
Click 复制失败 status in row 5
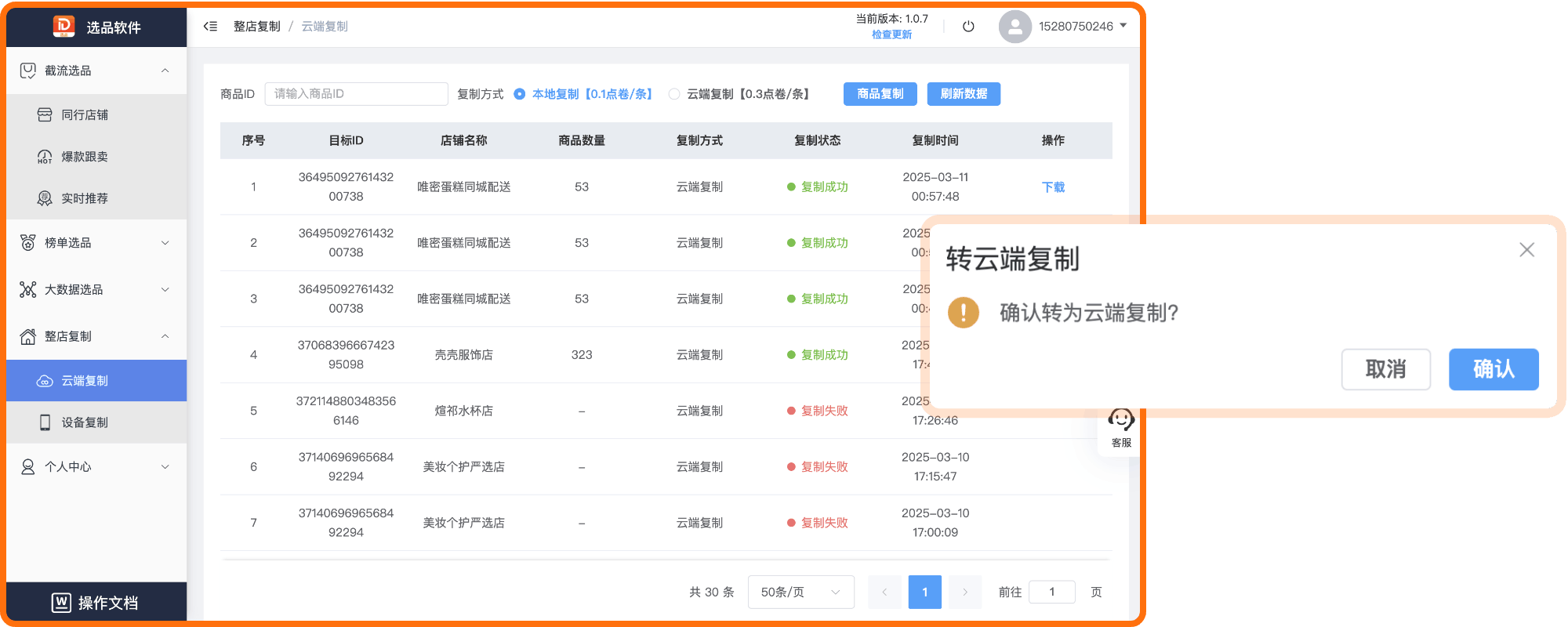coord(817,411)
